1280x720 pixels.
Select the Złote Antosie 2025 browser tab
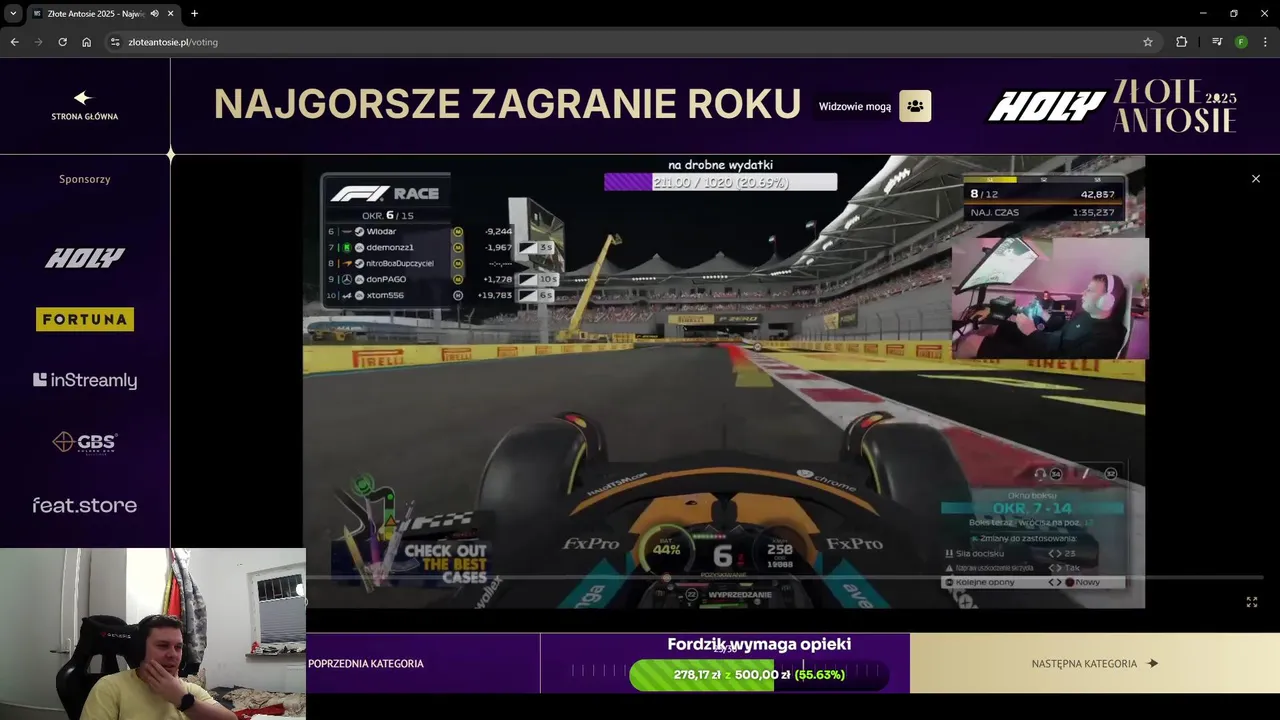click(x=103, y=13)
